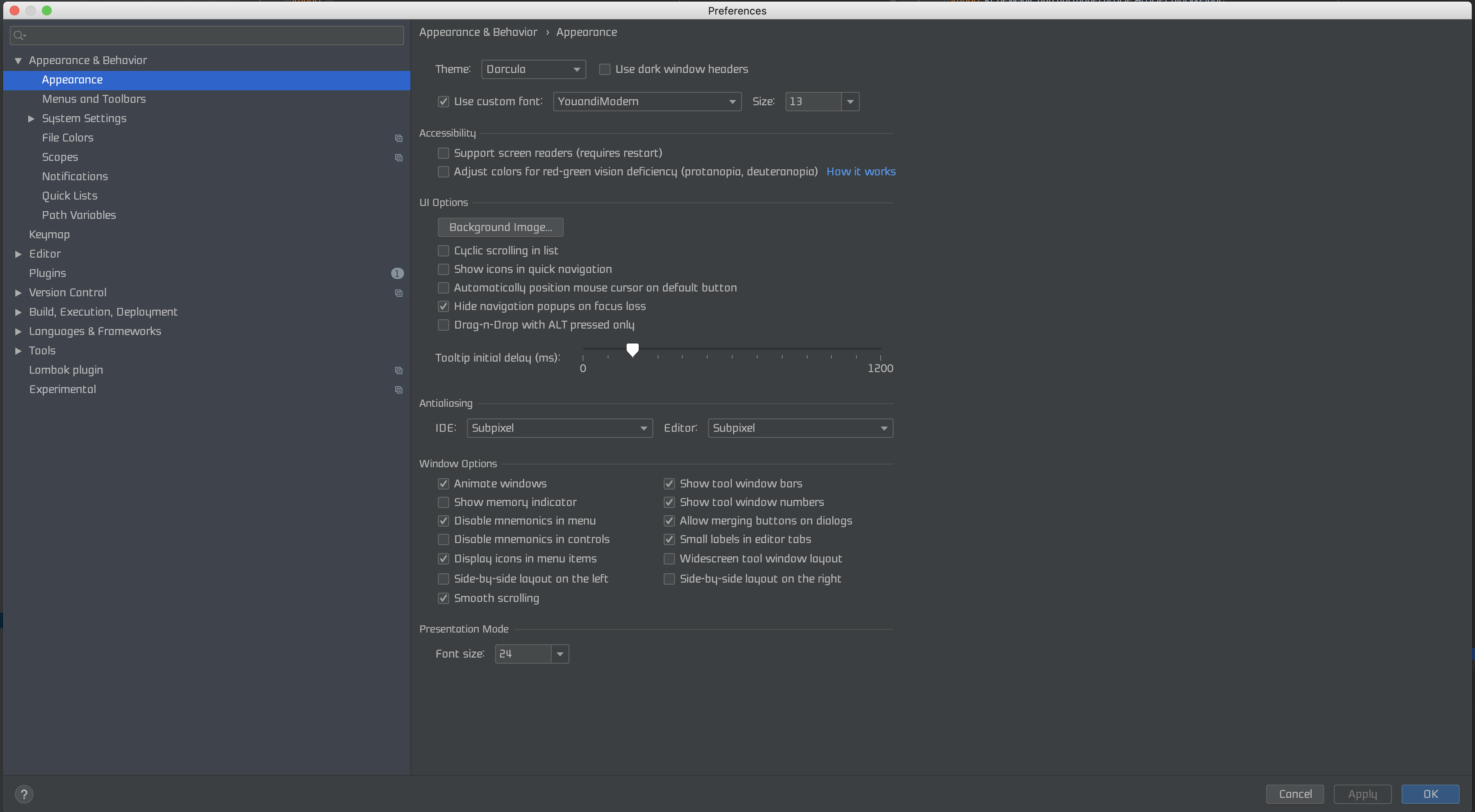Click project-level icon next to File Colors
The image size is (1475, 812).
pos(398,138)
